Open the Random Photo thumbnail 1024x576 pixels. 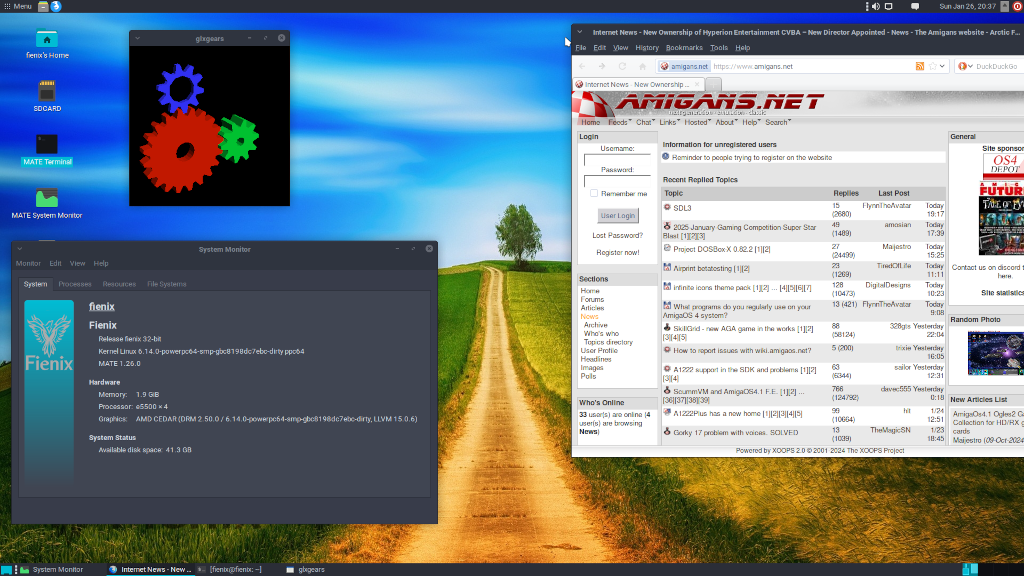coord(995,353)
